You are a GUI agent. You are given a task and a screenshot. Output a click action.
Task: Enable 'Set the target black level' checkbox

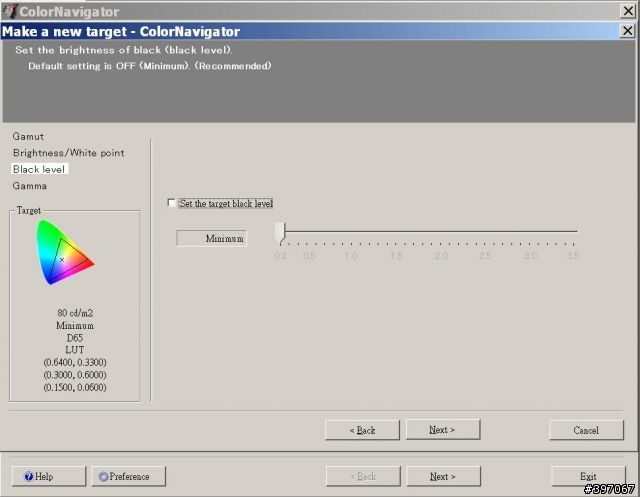[171, 203]
